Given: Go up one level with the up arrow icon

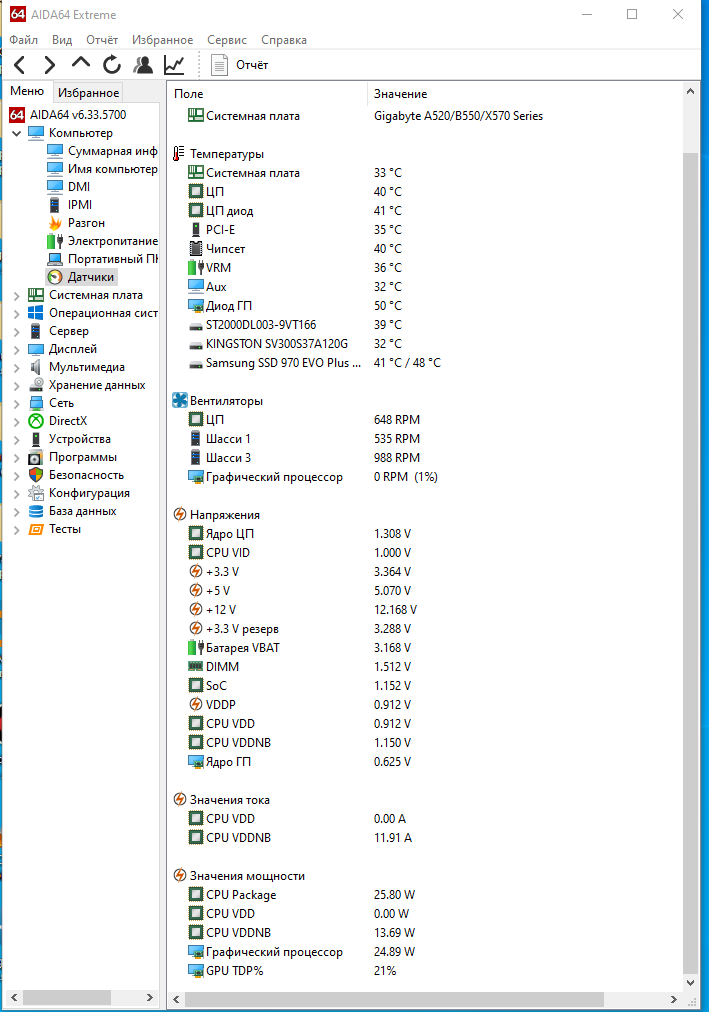Looking at the screenshot, I should pos(81,63).
